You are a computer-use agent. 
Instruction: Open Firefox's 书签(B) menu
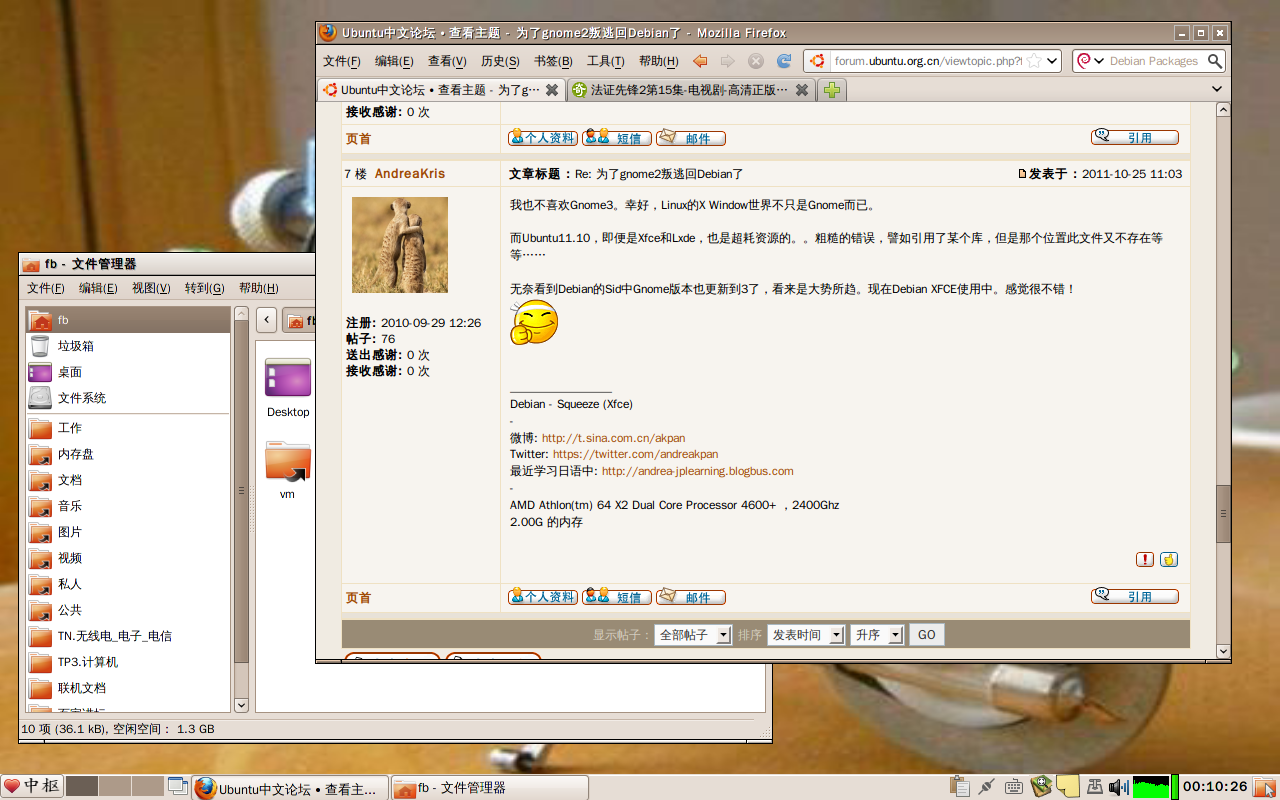tap(553, 61)
